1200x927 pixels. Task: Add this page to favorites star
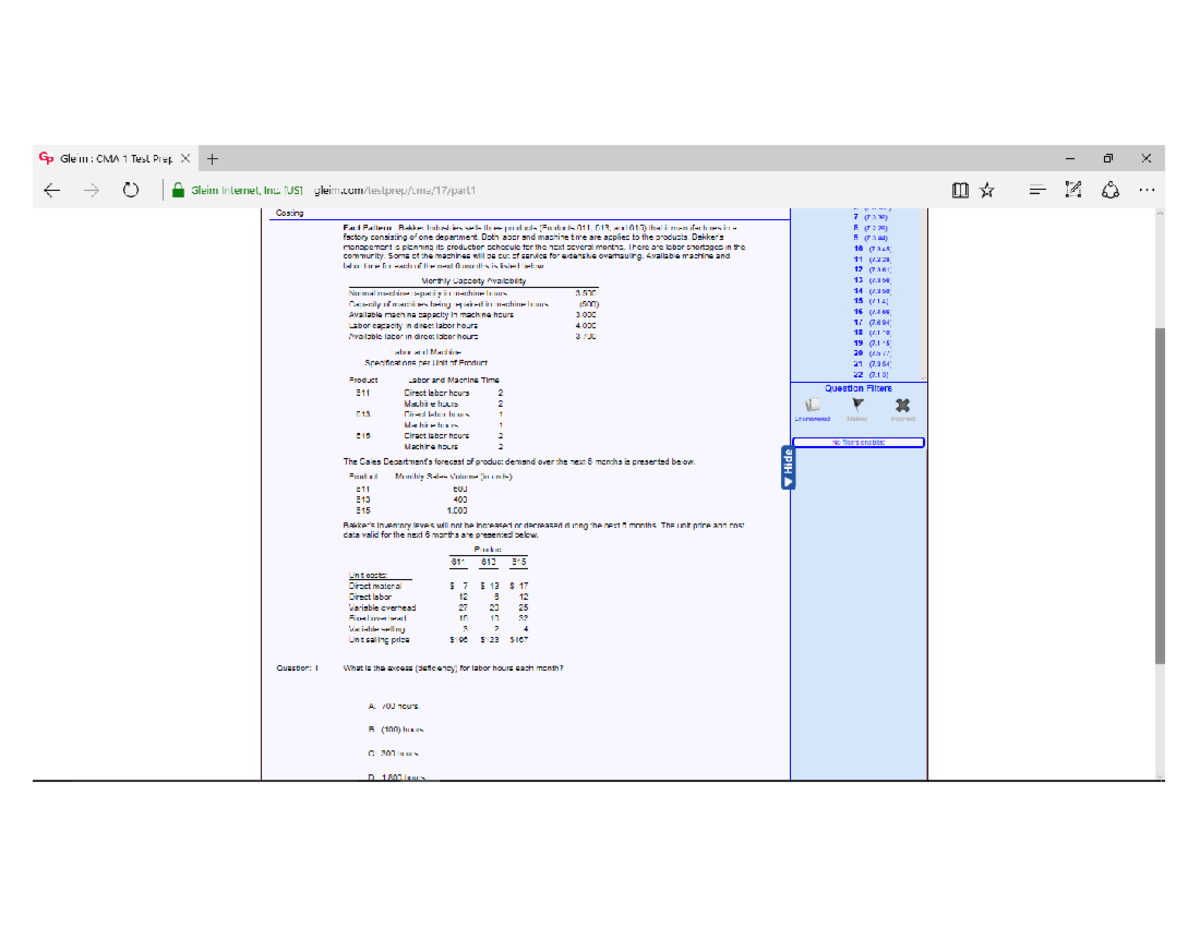986,190
